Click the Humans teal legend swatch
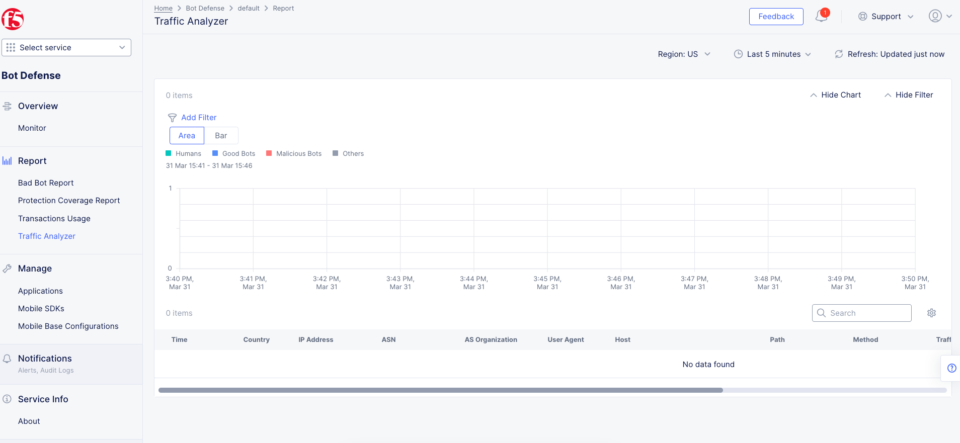960x443 pixels. coord(169,154)
